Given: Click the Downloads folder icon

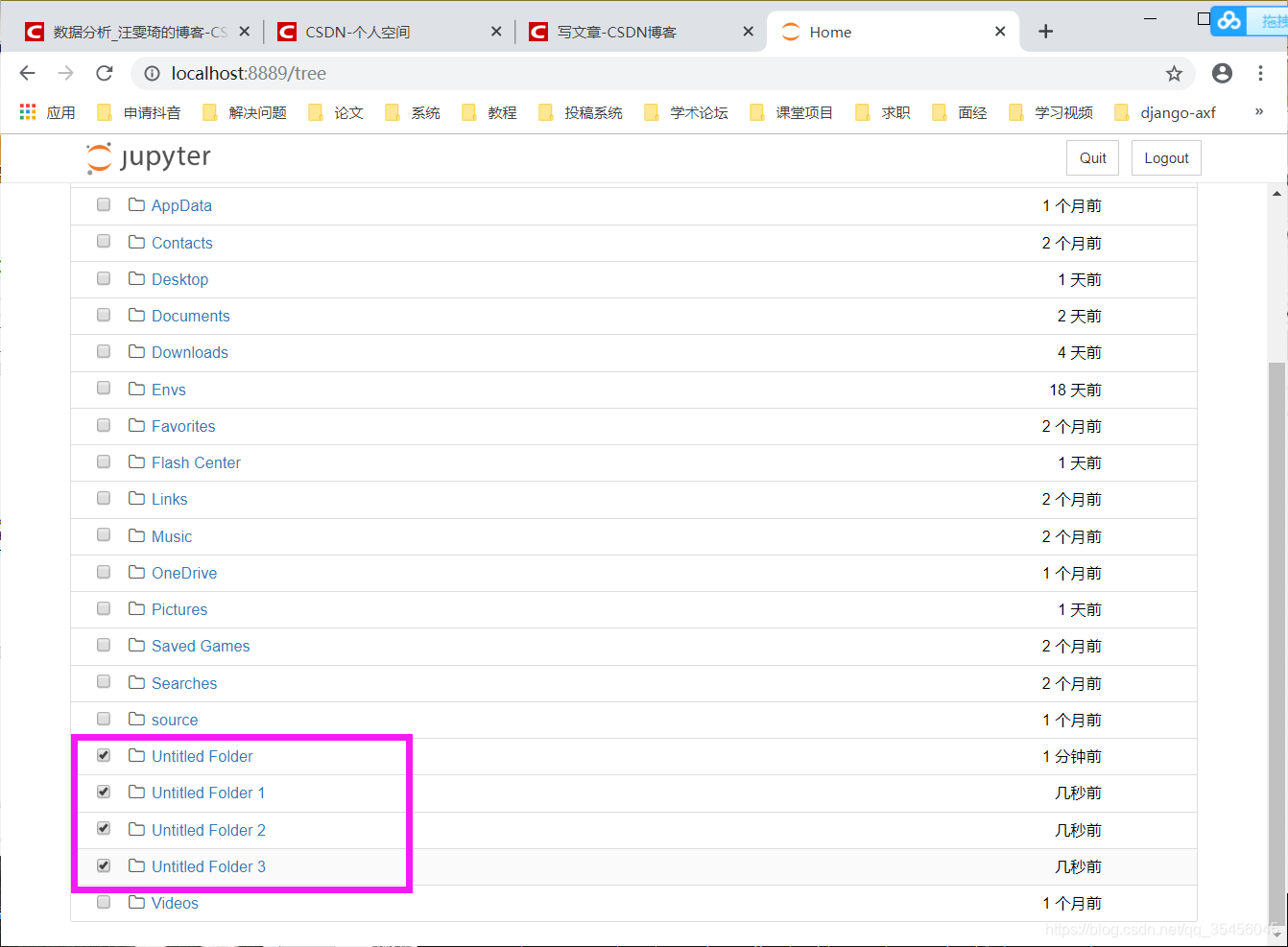Looking at the screenshot, I should 136,351.
